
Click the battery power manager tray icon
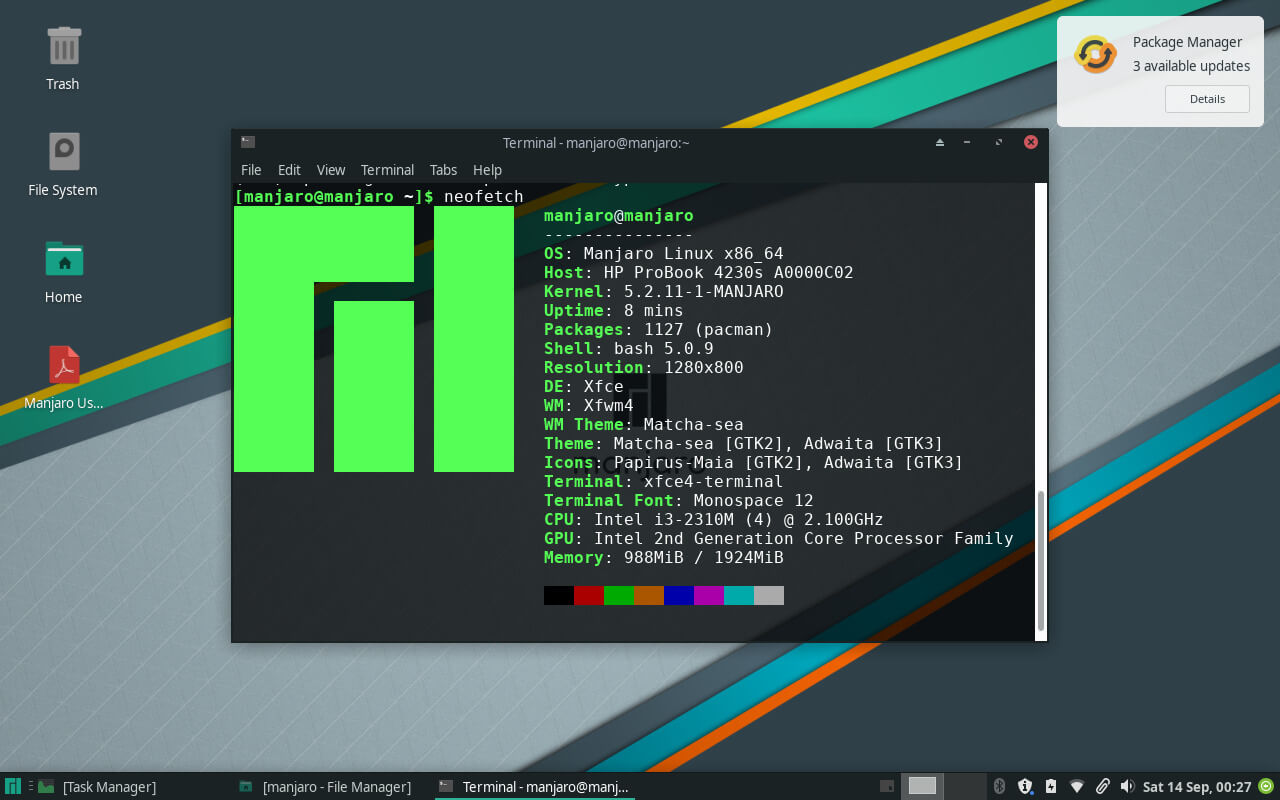tap(1050, 786)
